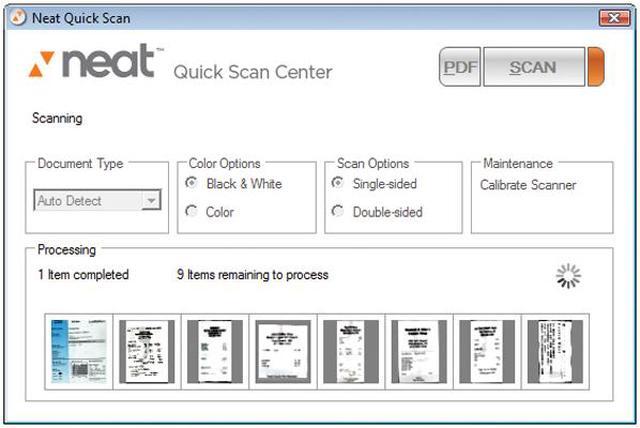This screenshot has height=428, width=640.
Task: Click the neat logo in header
Action: pos(95,61)
